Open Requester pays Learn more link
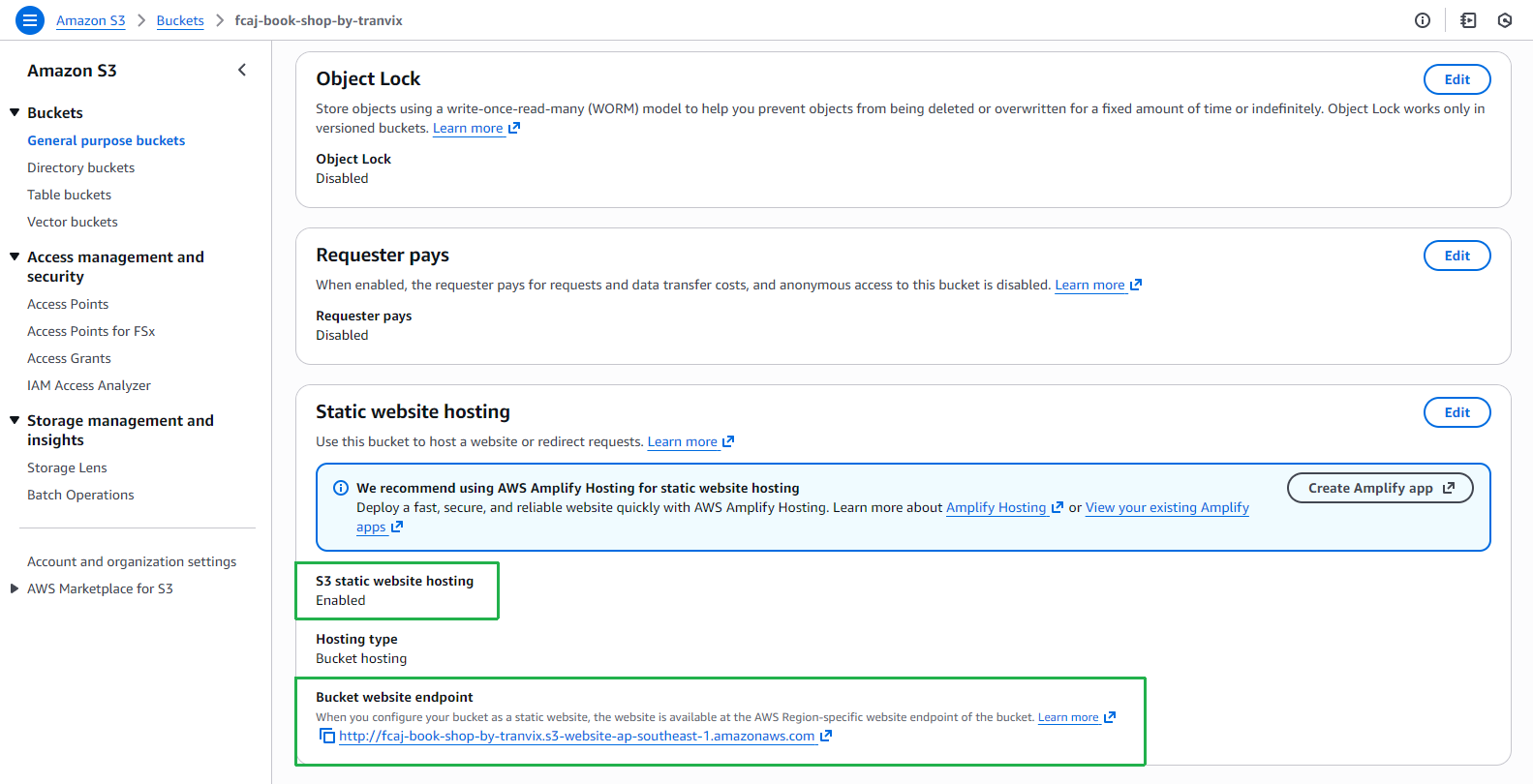This screenshot has width=1533, height=784. [x=1089, y=285]
